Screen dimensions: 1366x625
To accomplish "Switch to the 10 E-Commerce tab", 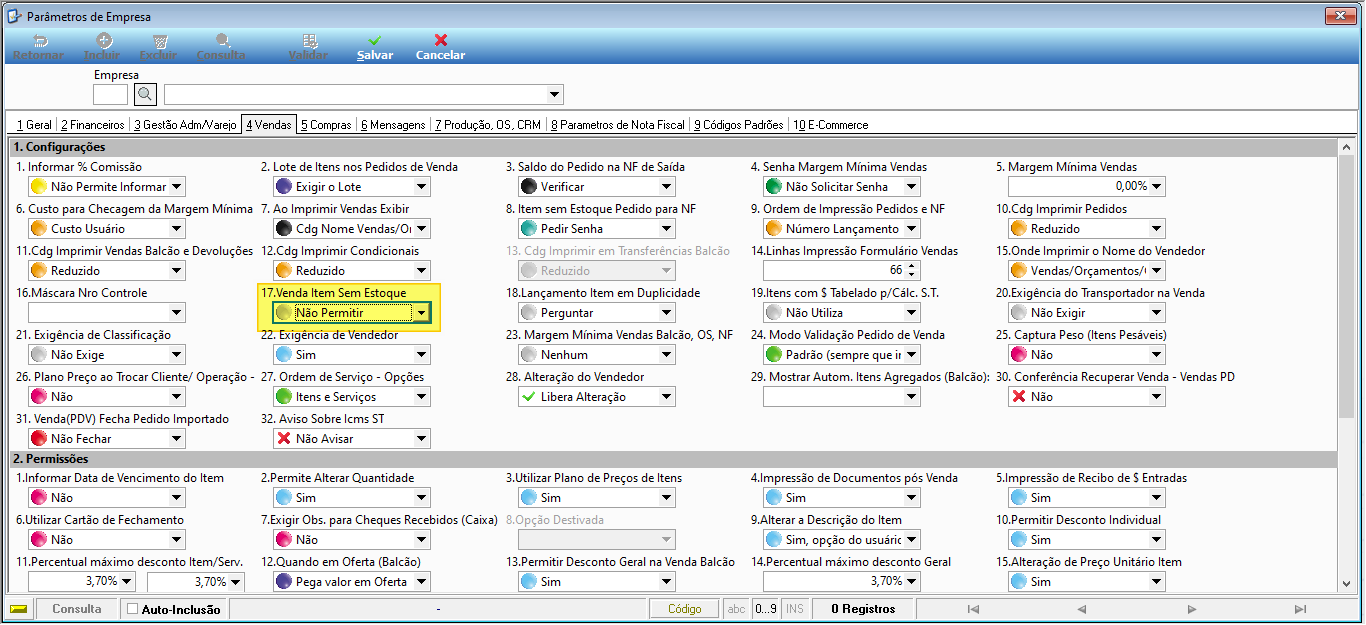I will pos(831,125).
